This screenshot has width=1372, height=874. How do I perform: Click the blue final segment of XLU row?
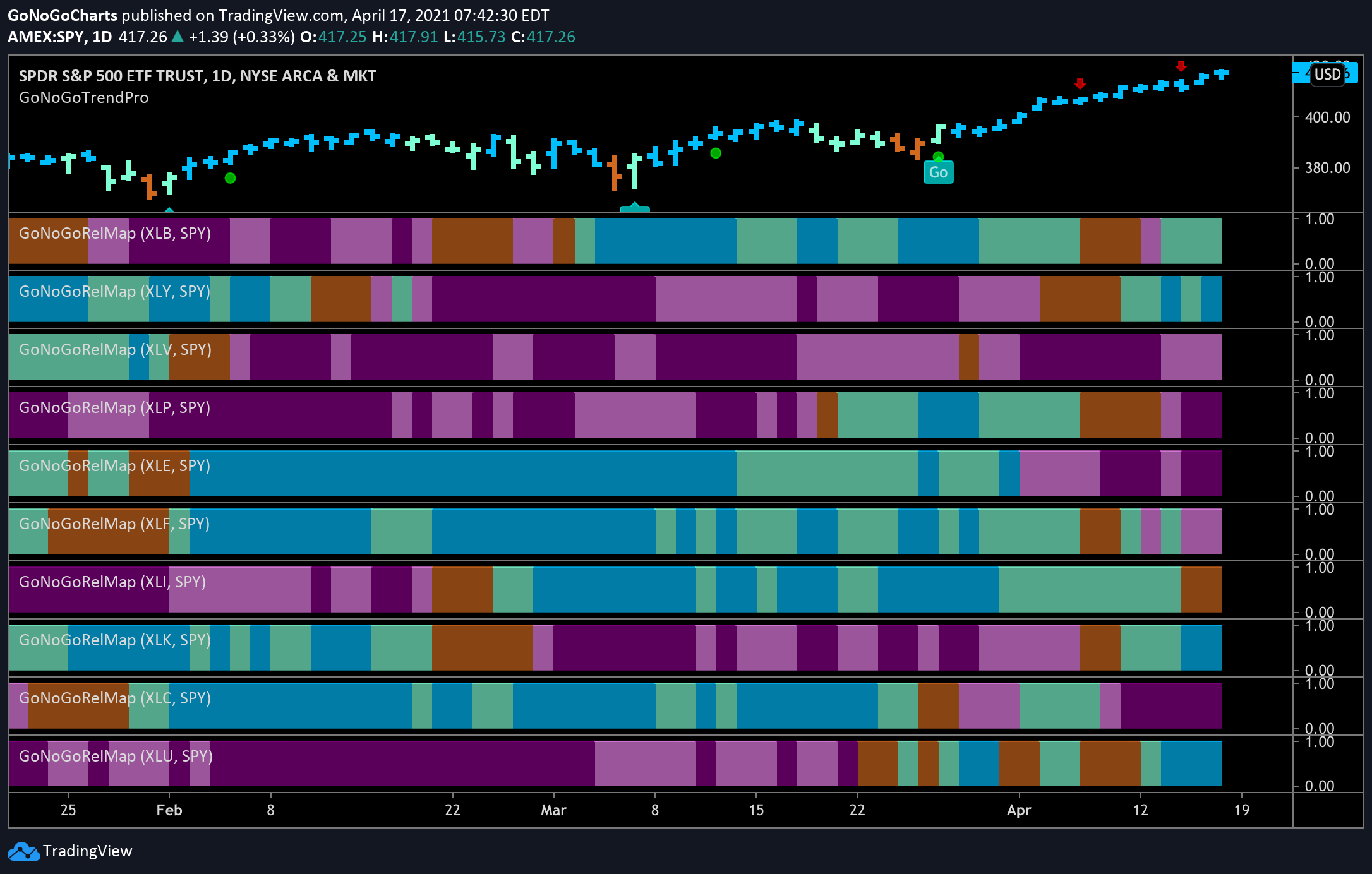(1191, 763)
